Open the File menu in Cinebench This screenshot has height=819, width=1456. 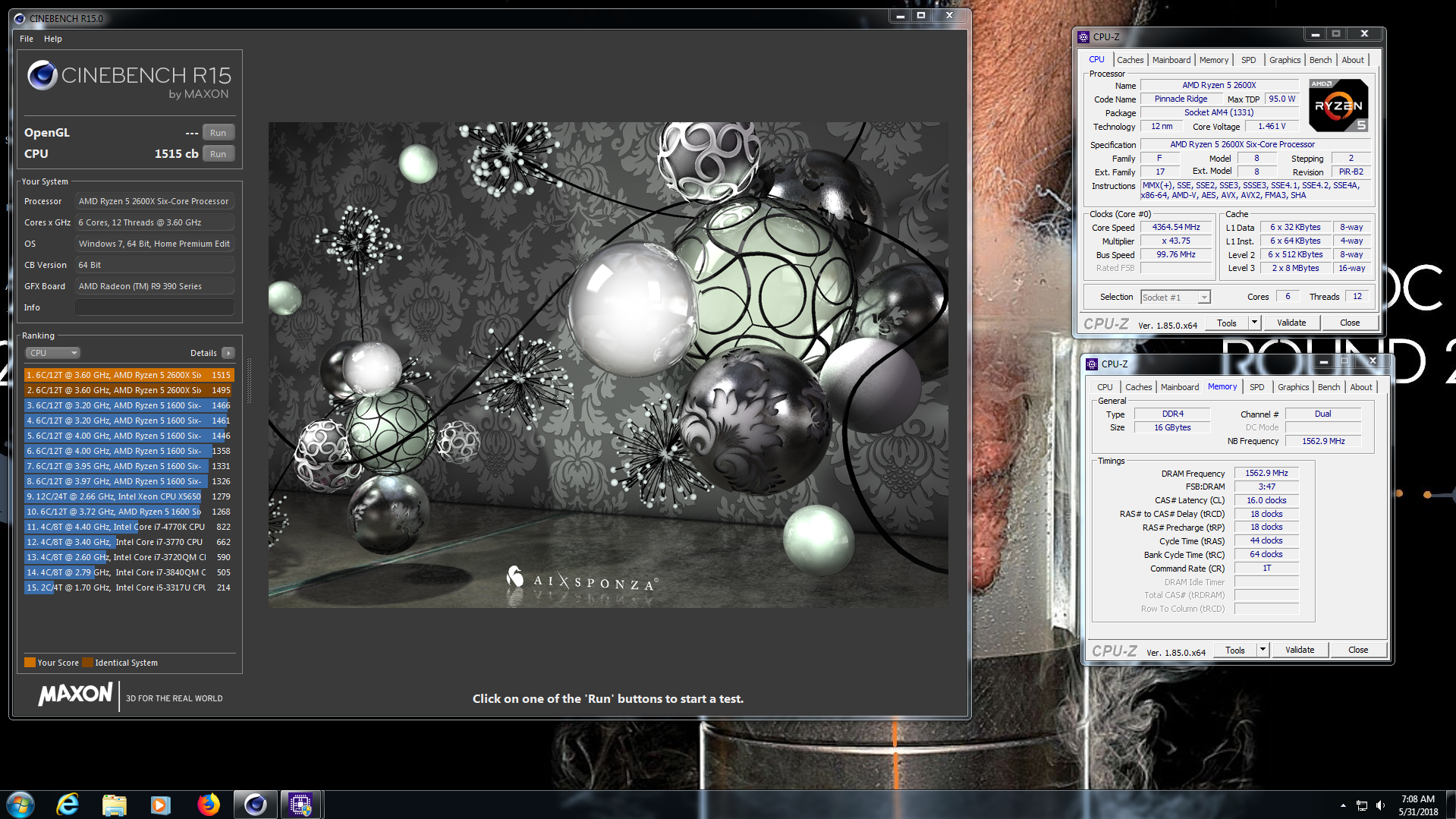[x=27, y=39]
